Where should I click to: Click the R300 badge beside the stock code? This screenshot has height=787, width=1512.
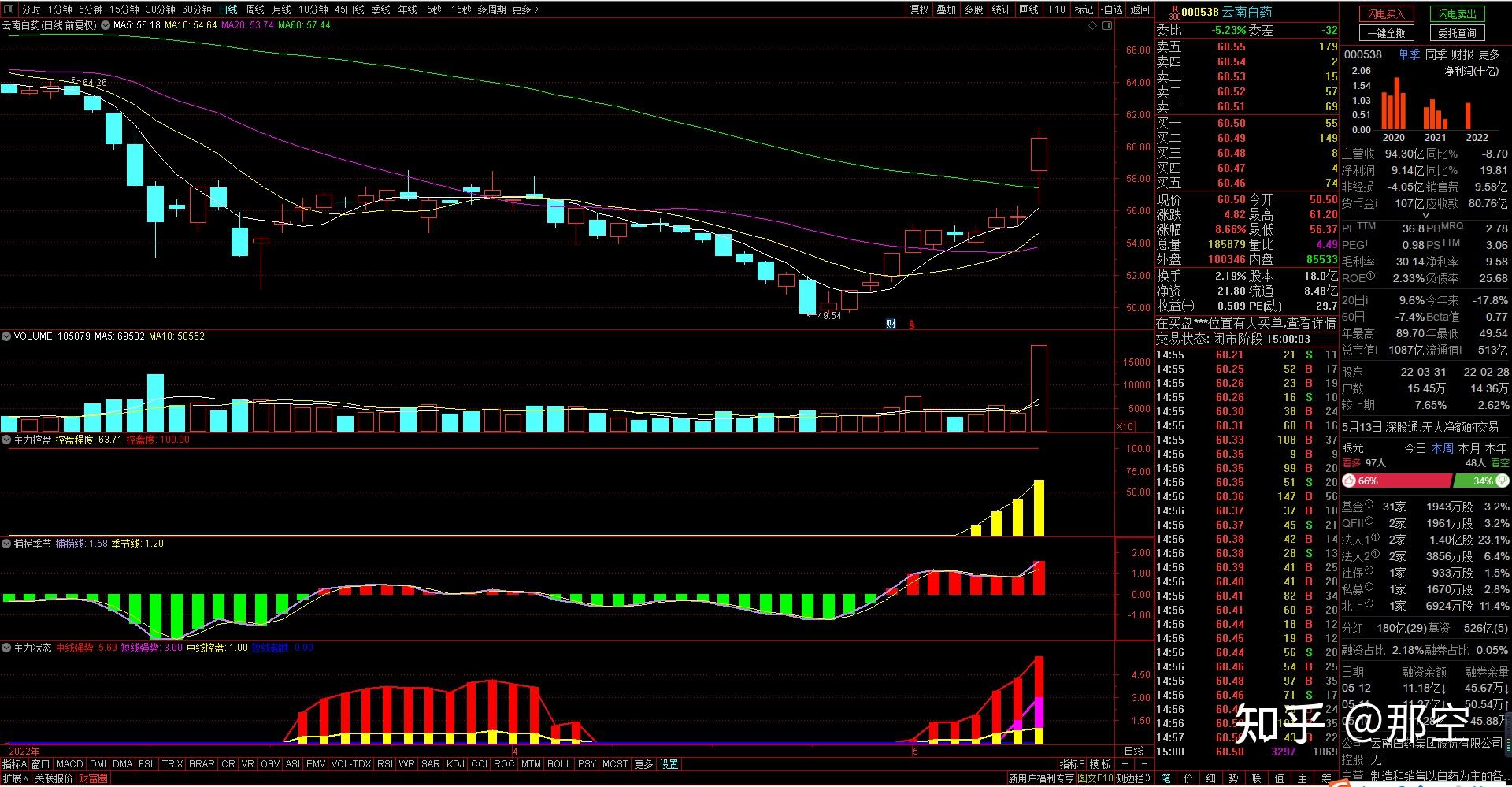pos(1174,12)
